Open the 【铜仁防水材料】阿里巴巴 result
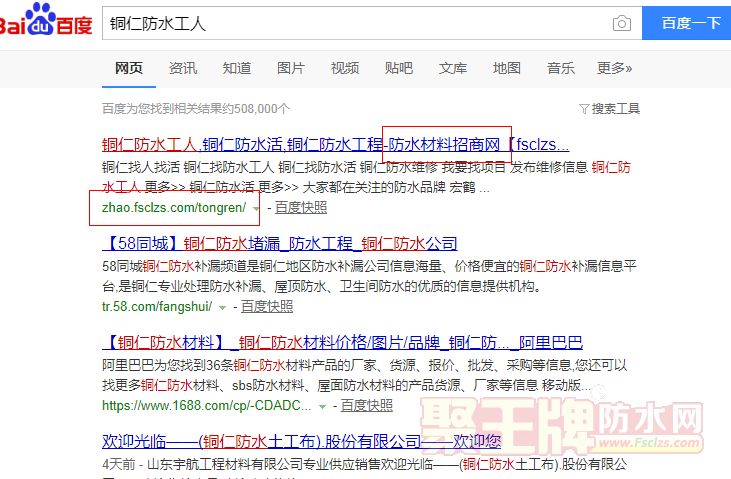The image size is (731, 479). coord(342,343)
